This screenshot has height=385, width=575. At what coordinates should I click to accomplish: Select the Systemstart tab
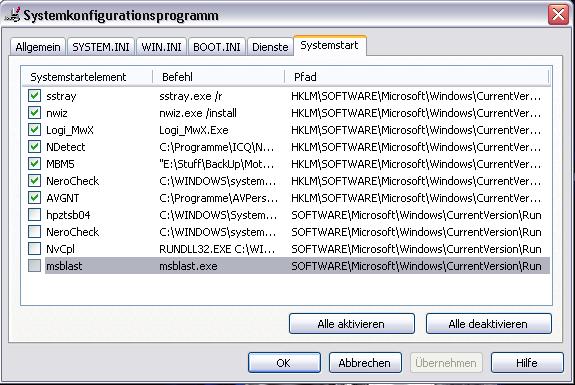(x=329, y=45)
